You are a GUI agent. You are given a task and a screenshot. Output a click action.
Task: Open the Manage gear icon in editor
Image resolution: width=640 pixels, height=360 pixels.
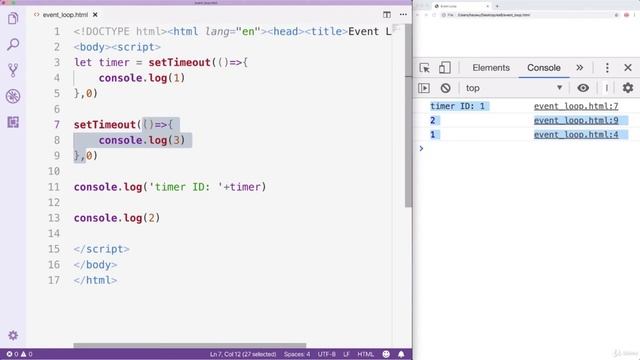[x=13, y=336]
